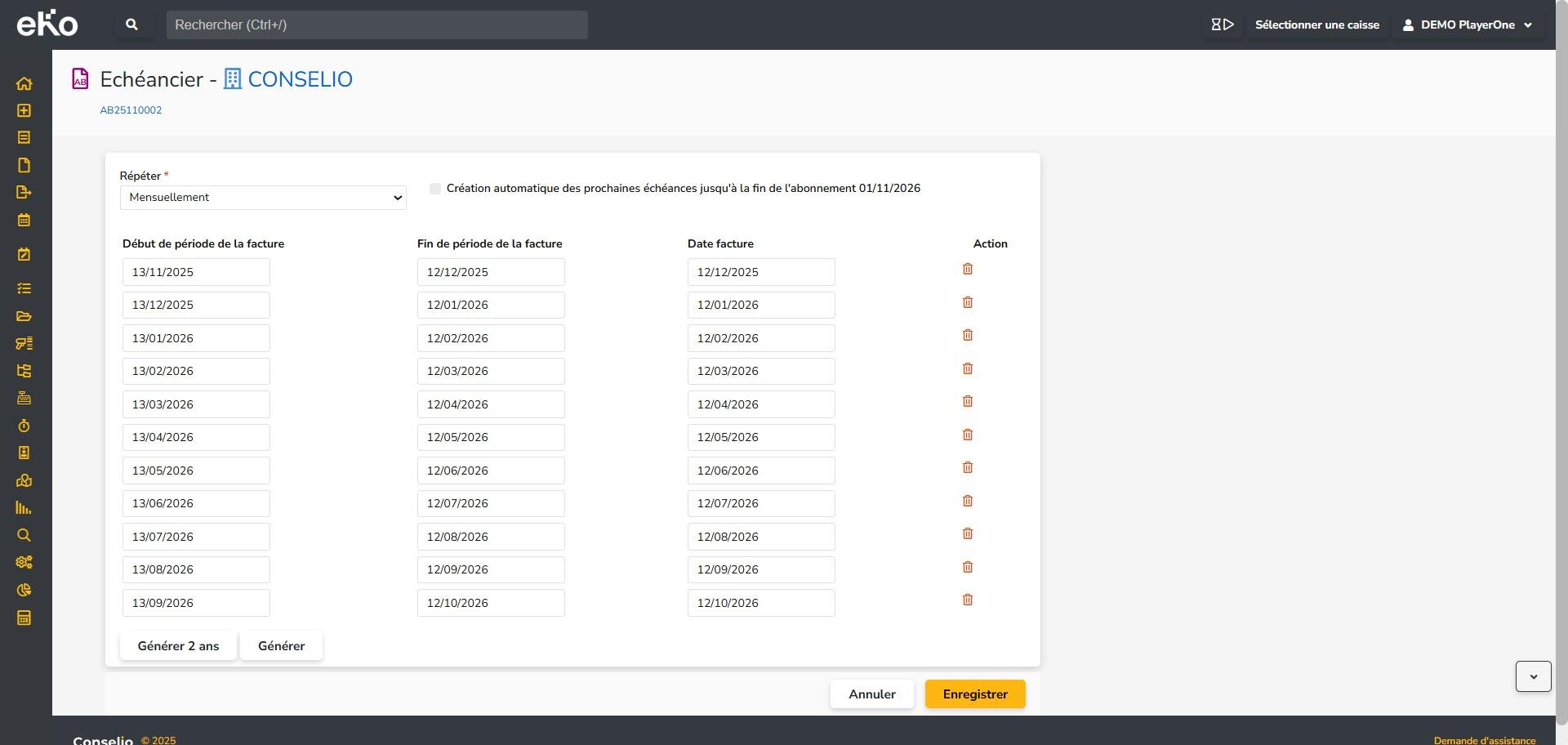
Task: Click the calculator icon in the sidebar
Action: click(24, 618)
